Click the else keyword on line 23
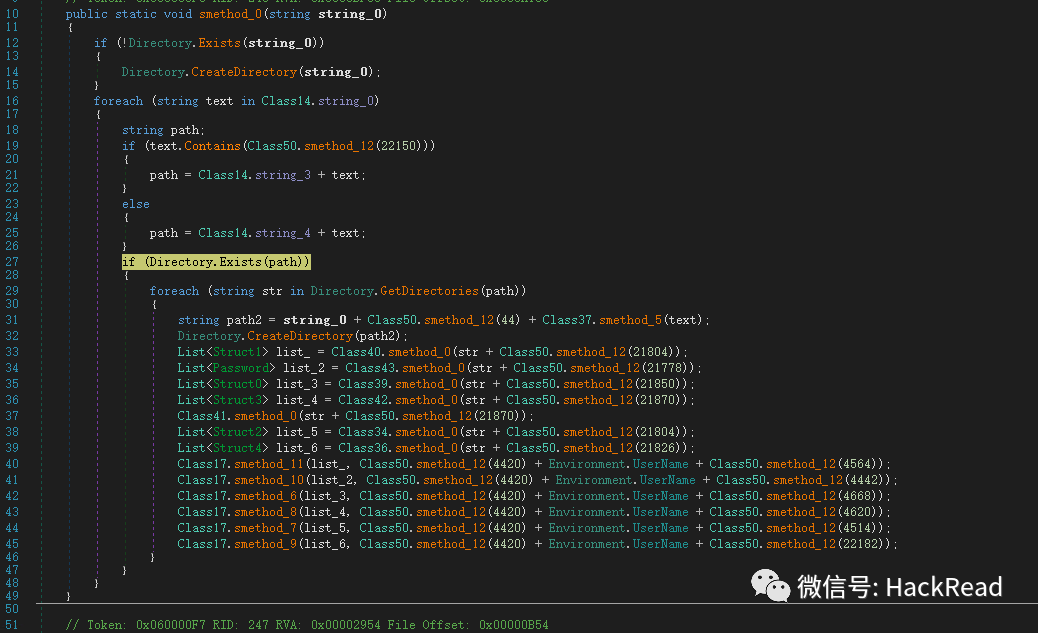Image resolution: width=1038 pixels, height=633 pixels. pos(136,205)
